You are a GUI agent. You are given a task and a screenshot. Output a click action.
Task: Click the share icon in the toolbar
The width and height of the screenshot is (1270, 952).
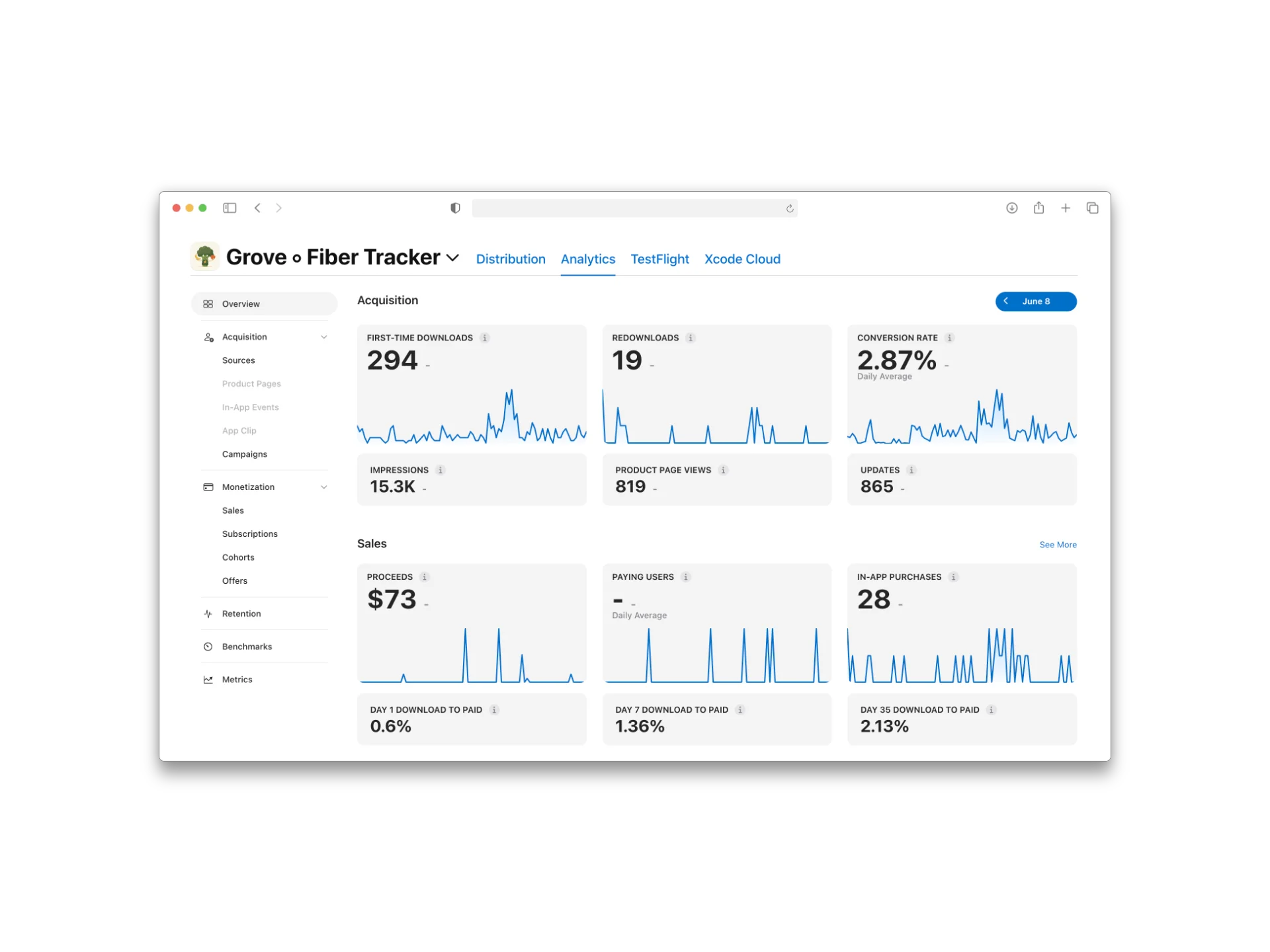point(1039,208)
